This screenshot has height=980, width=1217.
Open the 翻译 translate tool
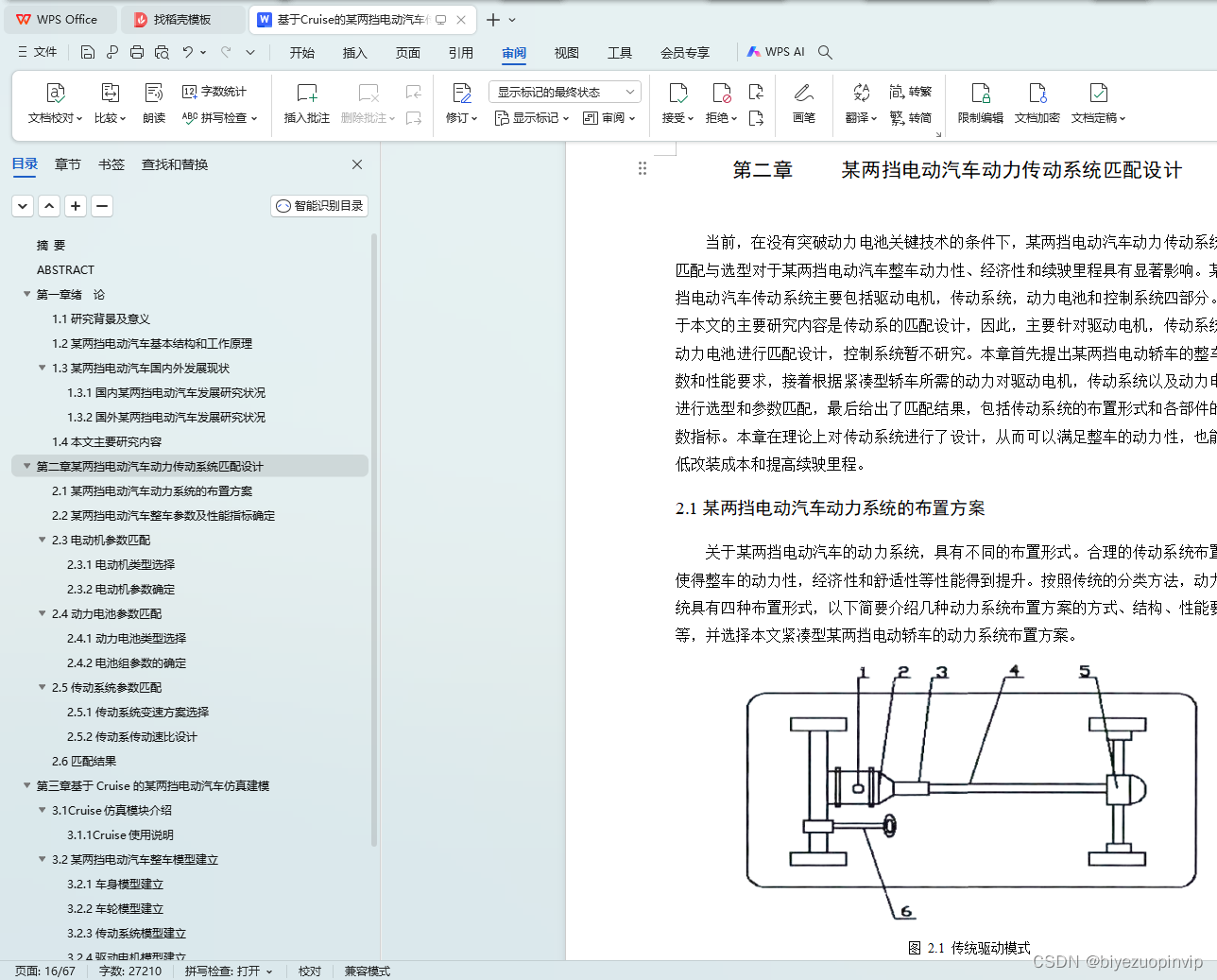(x=861, y=103)
